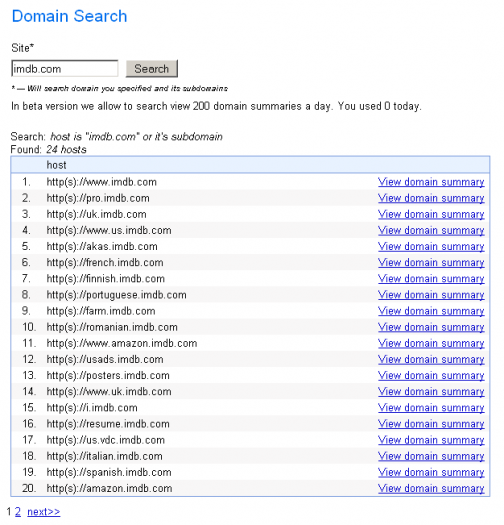
Task: View domain summary for resume.imdb.com
Action: 431,424
